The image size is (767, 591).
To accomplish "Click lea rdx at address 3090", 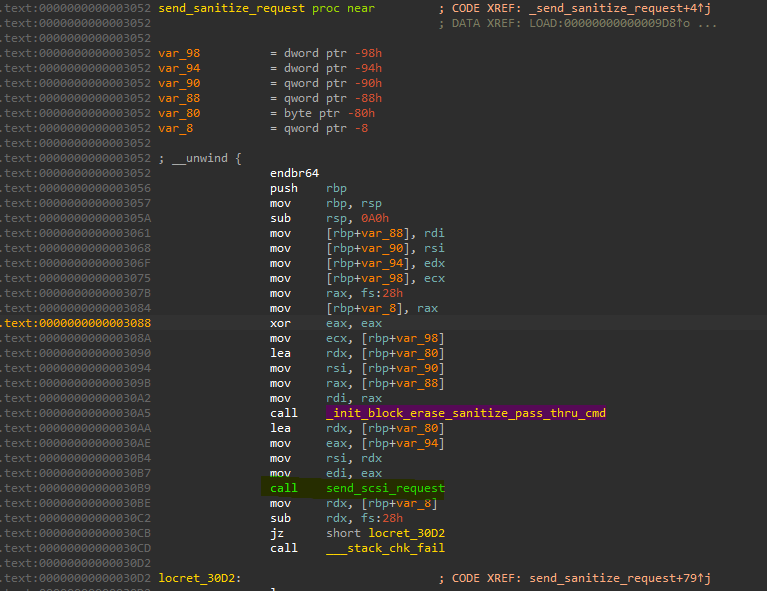I will click(357, 353).
